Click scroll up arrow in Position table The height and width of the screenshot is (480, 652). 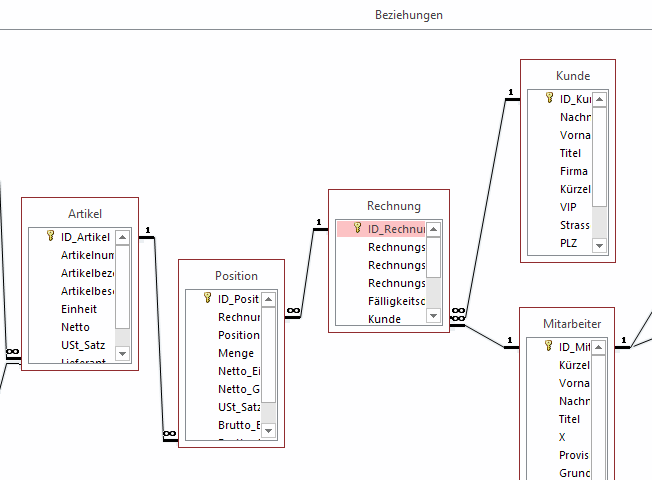coord(269,299)
